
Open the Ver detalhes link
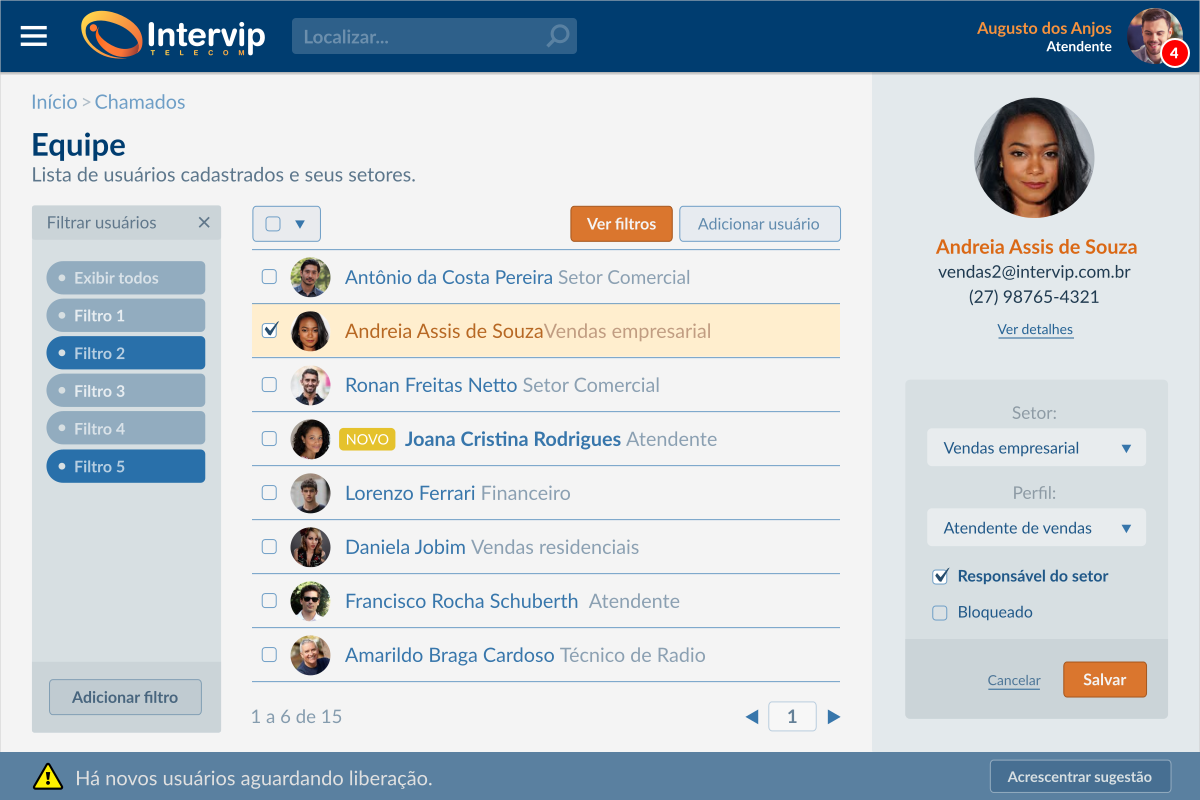[x=1035, y=330]
